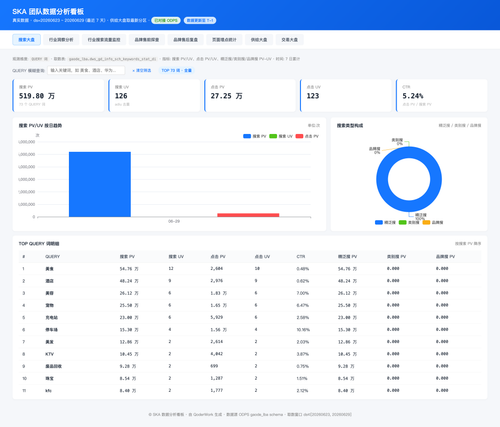The width and height of the screenshot is (500, 427).
Task: Click the tall blue bar in the trend chart
Action: (100, 184)
